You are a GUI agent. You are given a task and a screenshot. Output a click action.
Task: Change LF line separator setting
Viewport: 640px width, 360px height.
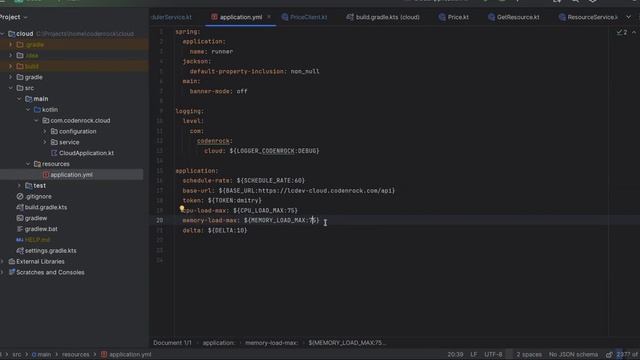(473, 355)
